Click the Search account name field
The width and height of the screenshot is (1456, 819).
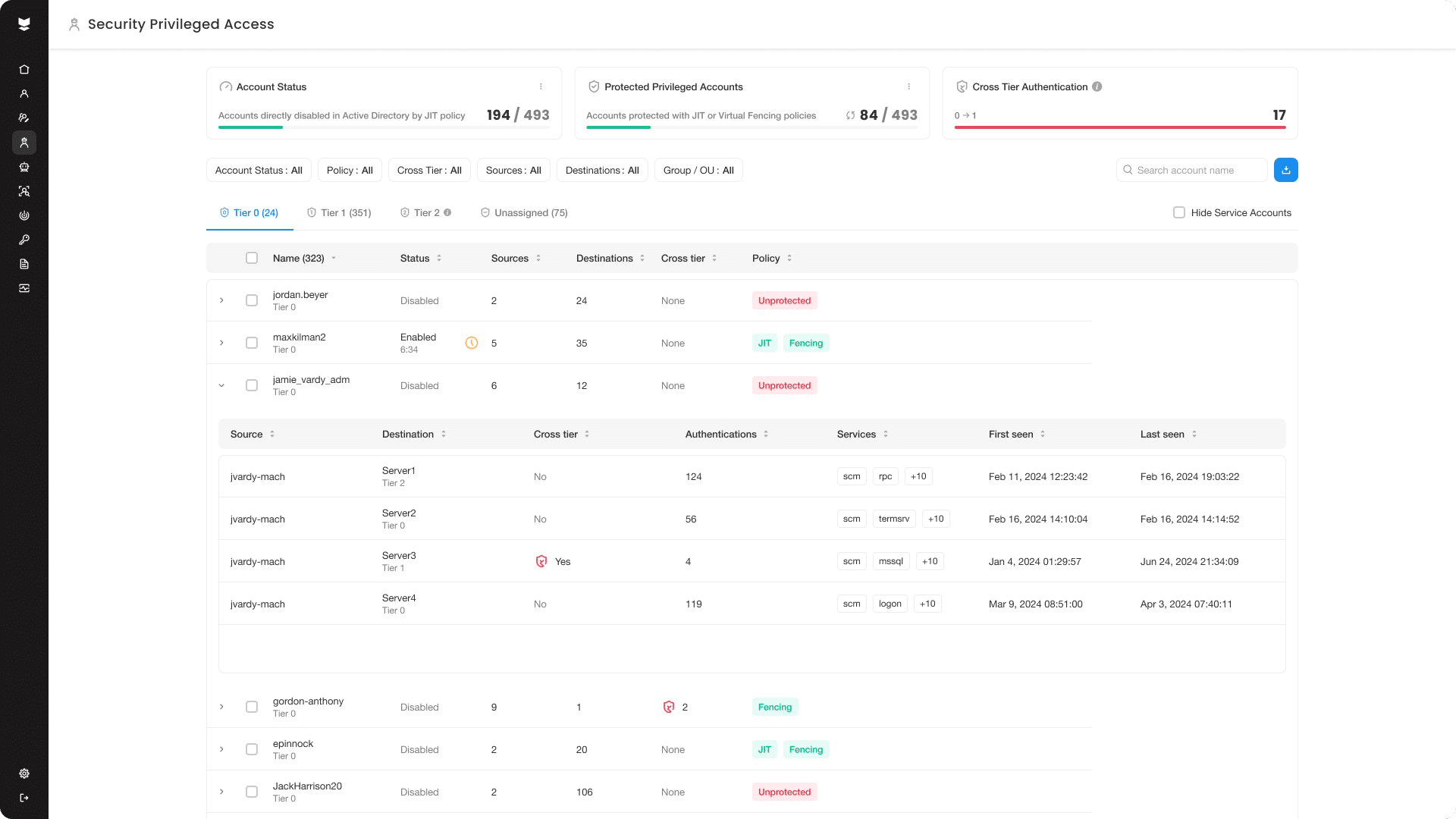(1192, 170)
